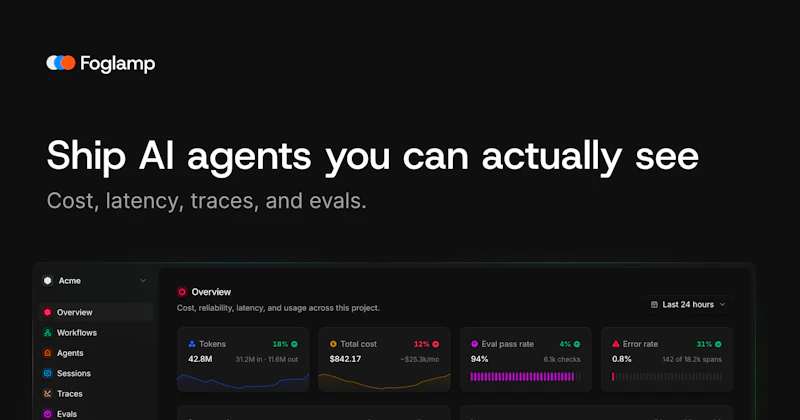Click the Total cost coin icon
800x420 pixels.
(333, 344)
